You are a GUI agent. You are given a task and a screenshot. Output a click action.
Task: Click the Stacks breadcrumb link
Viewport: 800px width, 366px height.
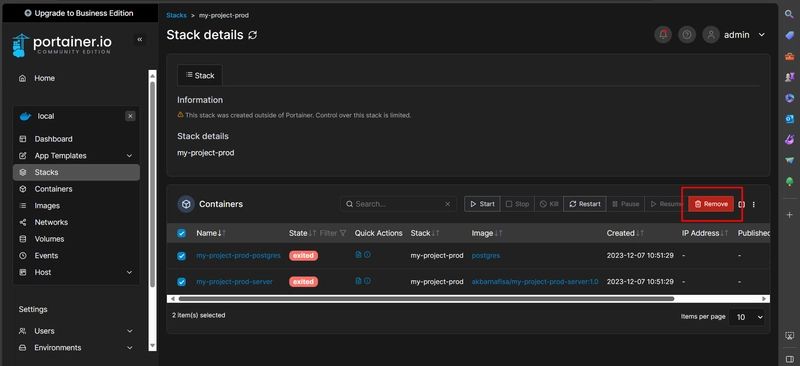177,15
